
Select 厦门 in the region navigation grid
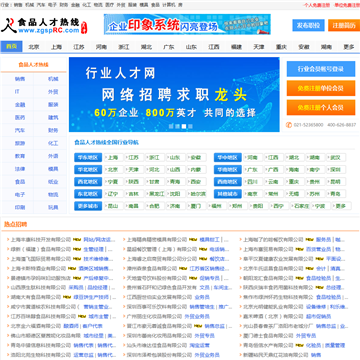196,206
